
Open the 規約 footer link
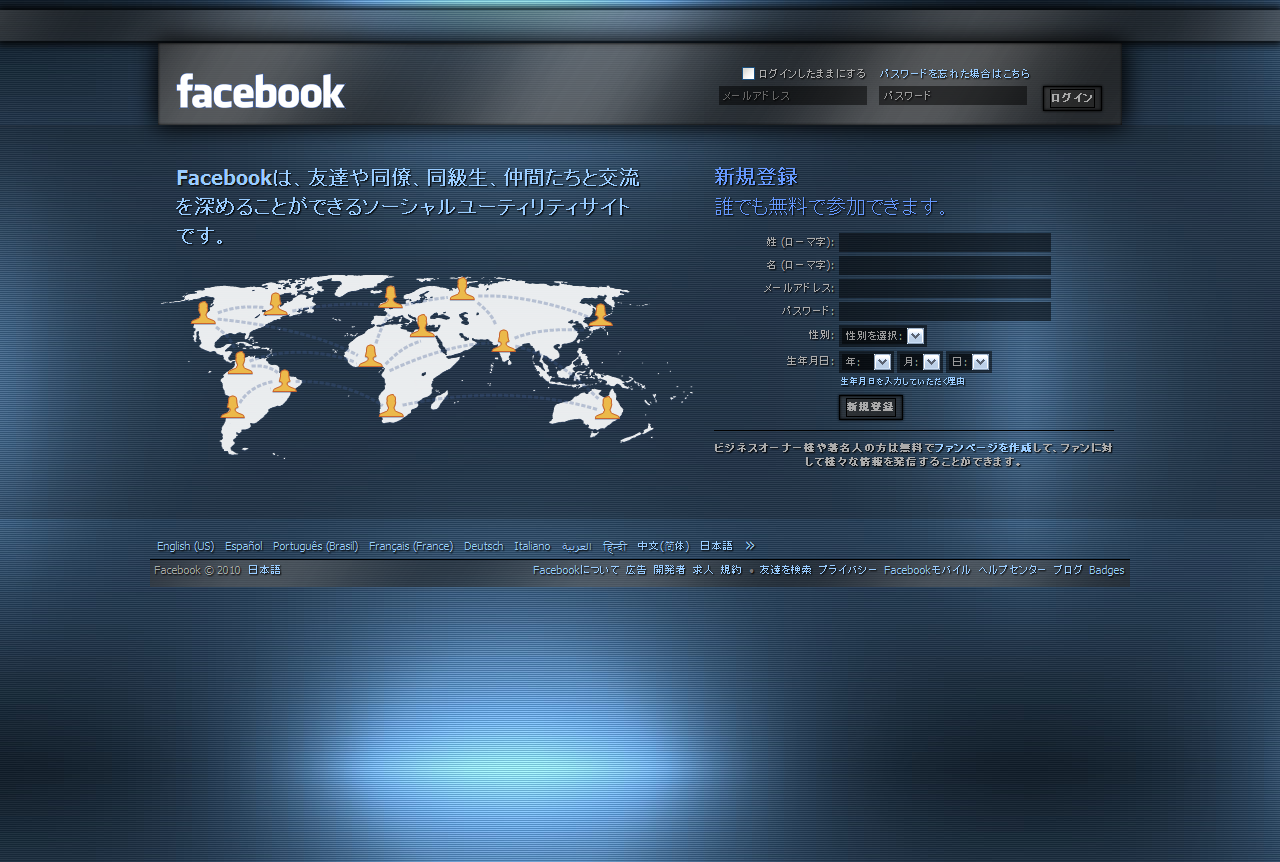731,570
